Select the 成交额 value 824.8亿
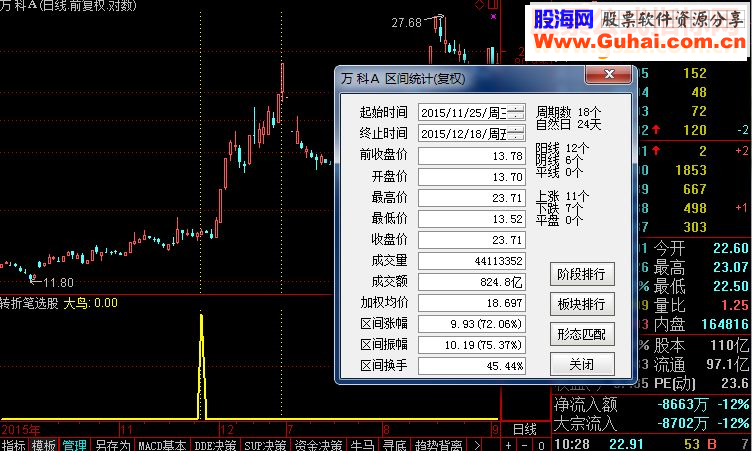The image size is (752, 451). (472, 282)
